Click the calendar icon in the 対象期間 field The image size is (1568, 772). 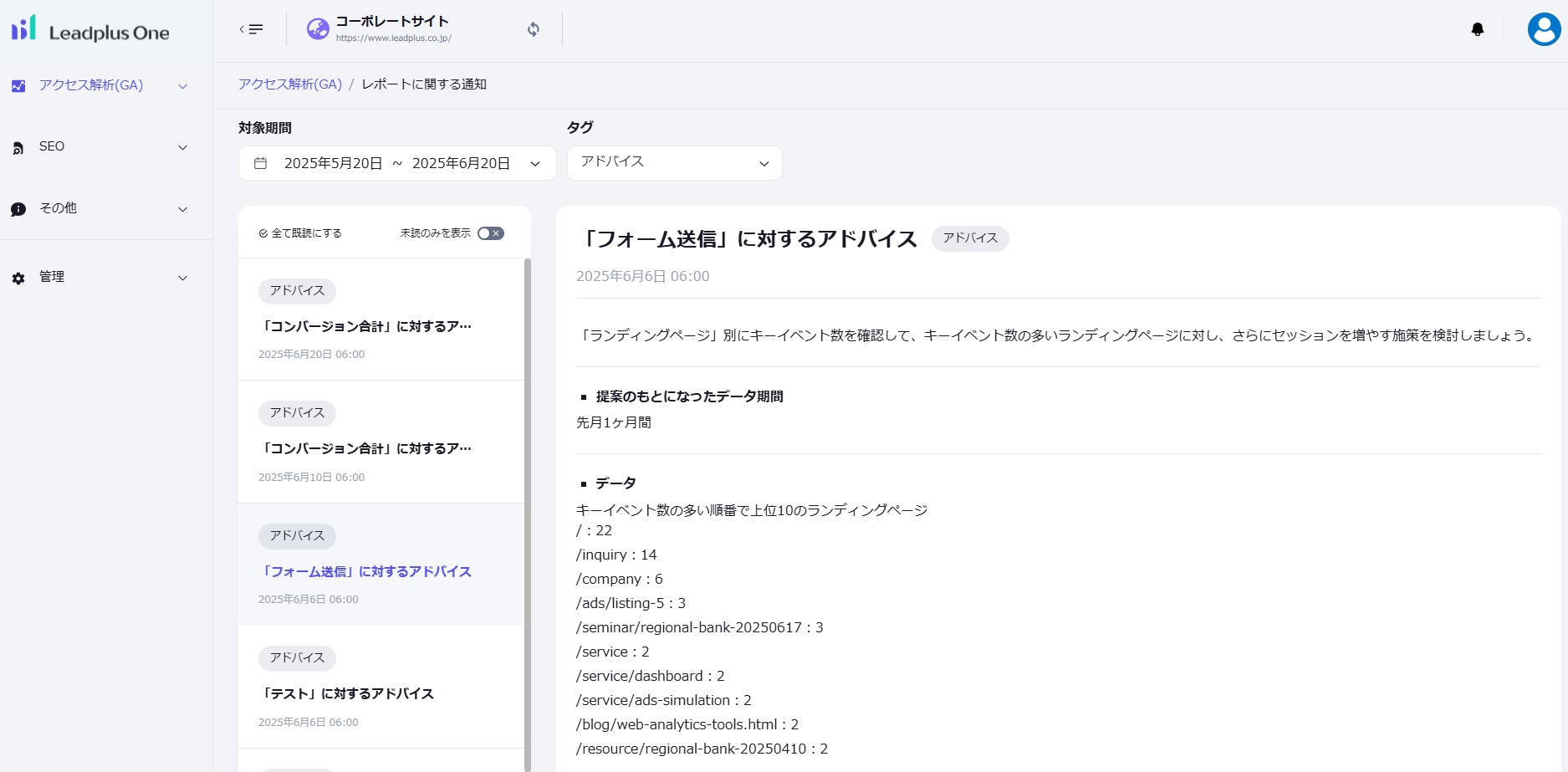[x=261, y=163]
